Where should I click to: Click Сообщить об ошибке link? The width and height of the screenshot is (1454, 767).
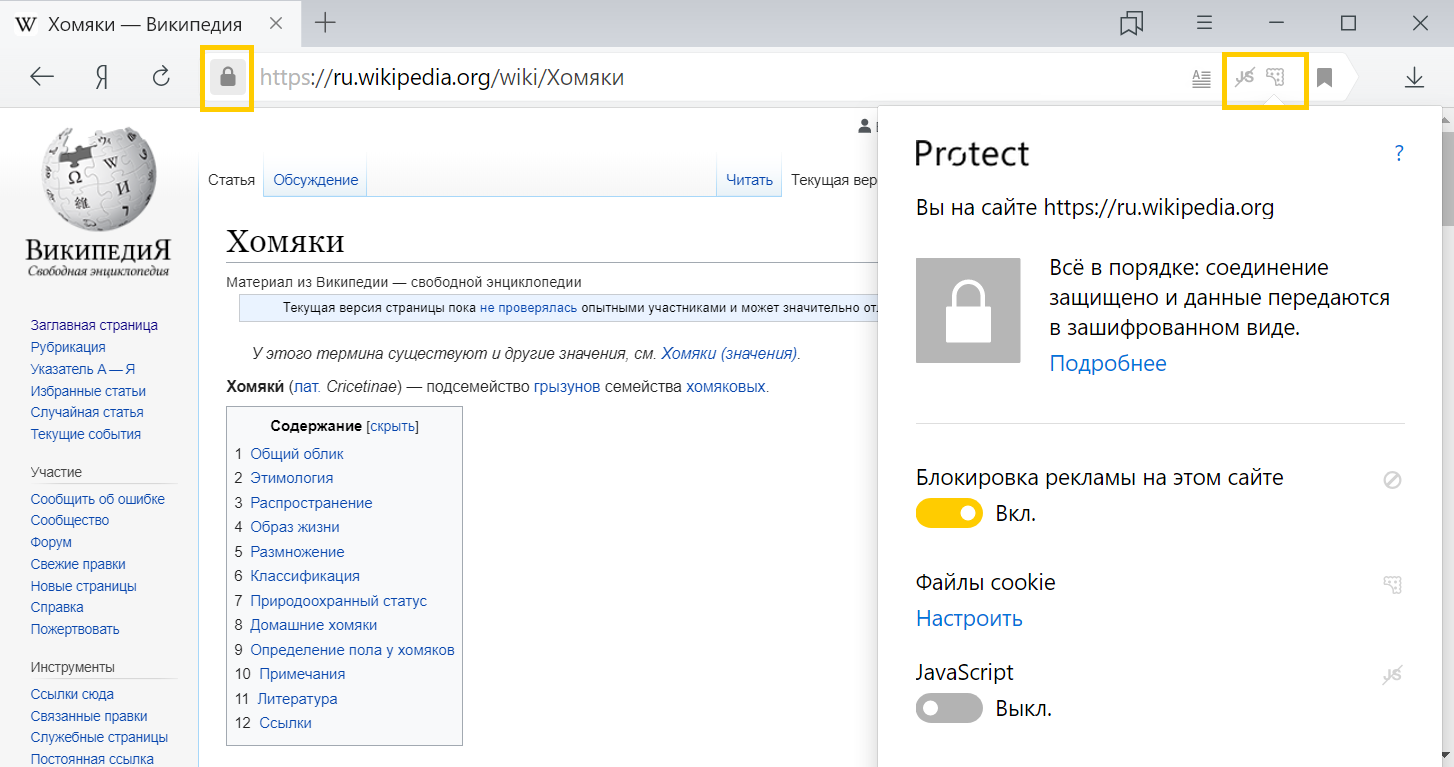98,499
